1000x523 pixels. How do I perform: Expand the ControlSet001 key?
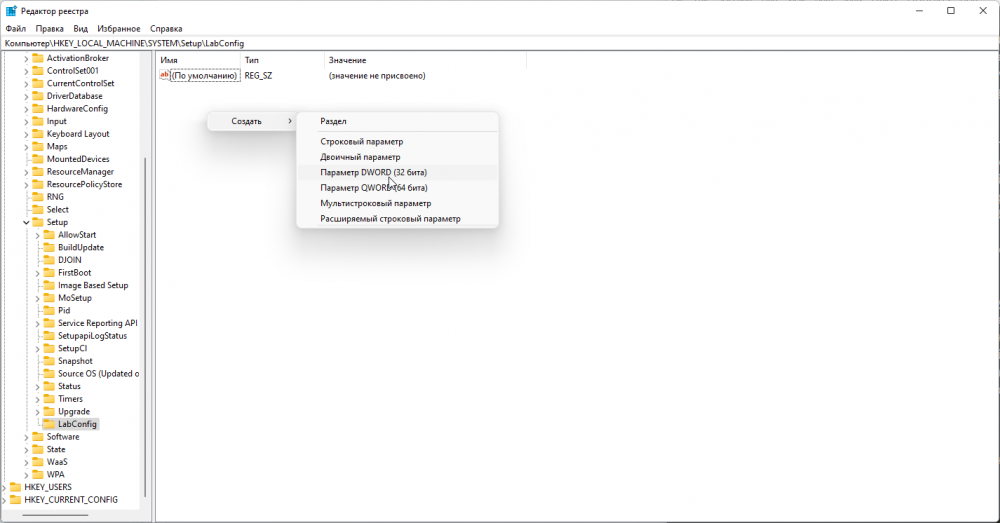tap(26, 71)
